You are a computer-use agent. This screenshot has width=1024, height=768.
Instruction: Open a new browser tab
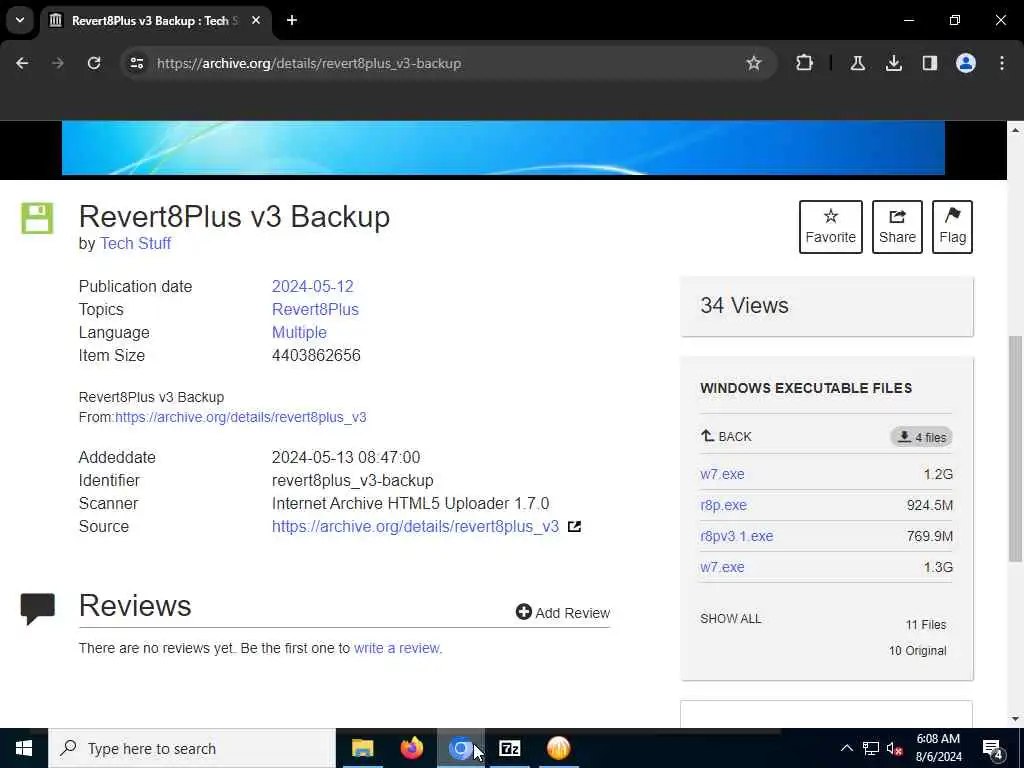pyautogui.click(x=292, y=21)
